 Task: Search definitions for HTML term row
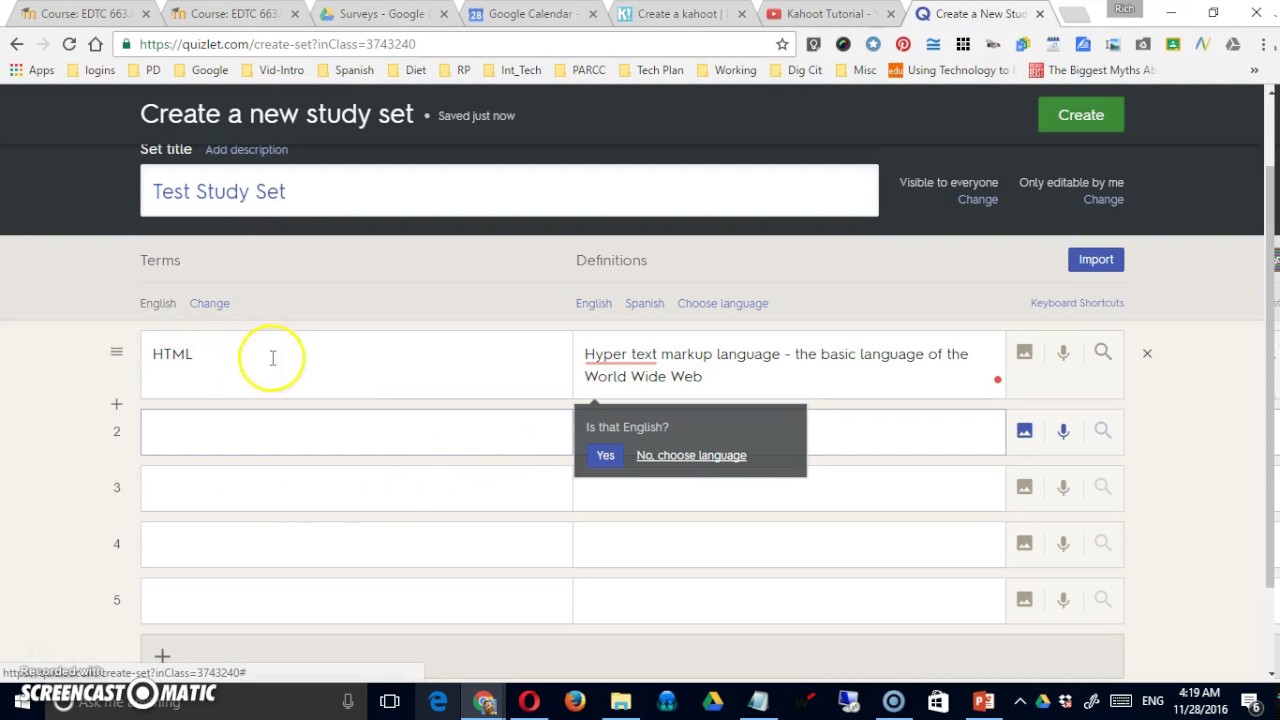click(x=1103, y=352)
